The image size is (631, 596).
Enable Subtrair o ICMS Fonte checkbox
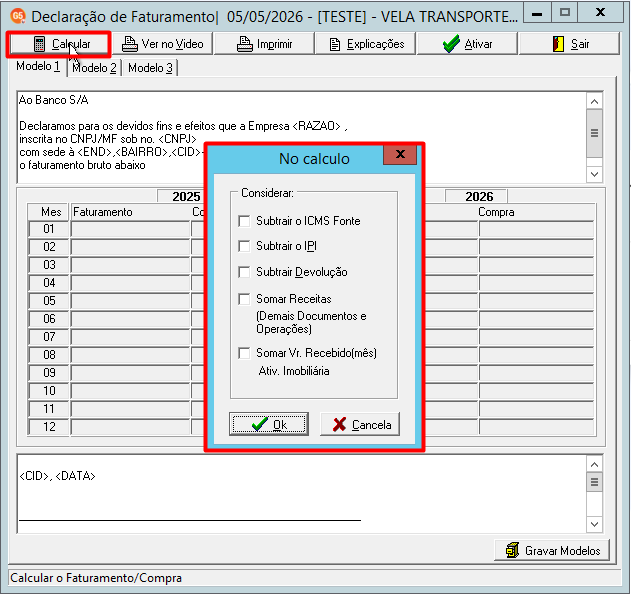pos(244,221)
